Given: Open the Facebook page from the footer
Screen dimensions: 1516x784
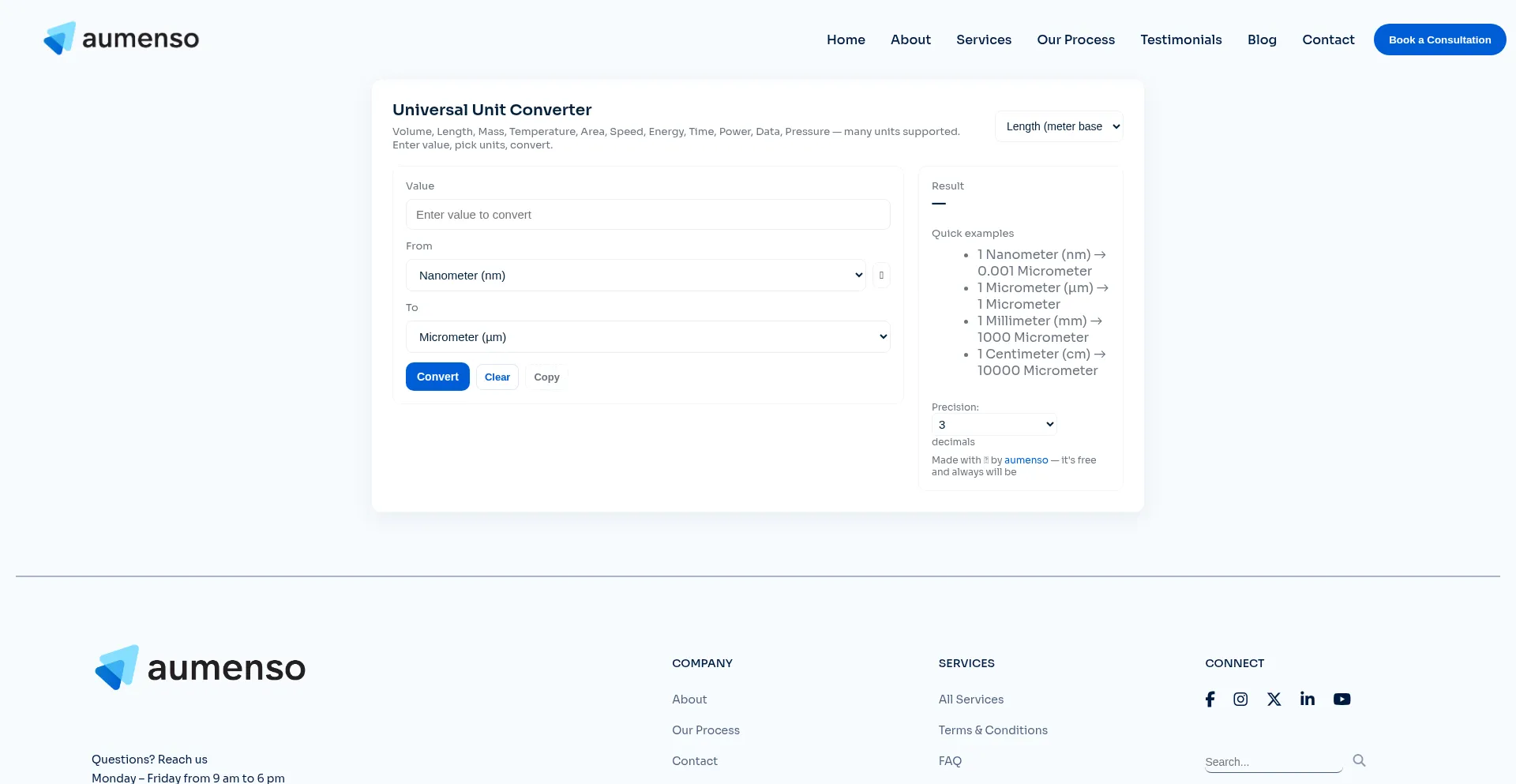Looking at the screenshot, I should tap(1210, 699).
